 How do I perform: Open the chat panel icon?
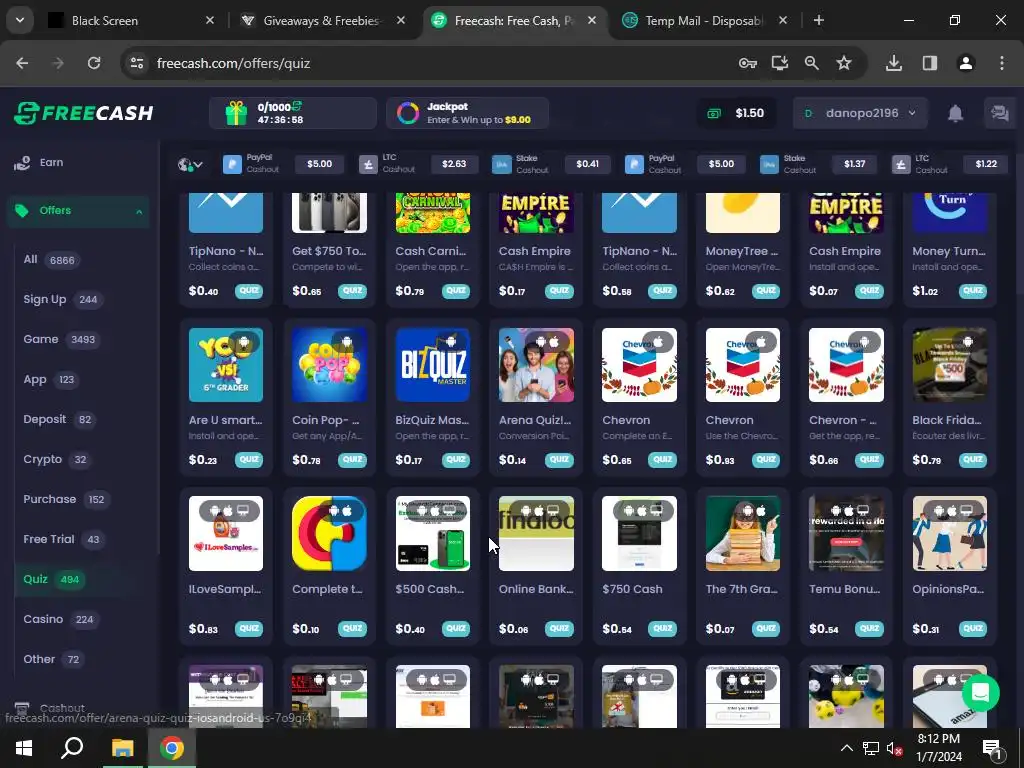[x=999, y=113]
